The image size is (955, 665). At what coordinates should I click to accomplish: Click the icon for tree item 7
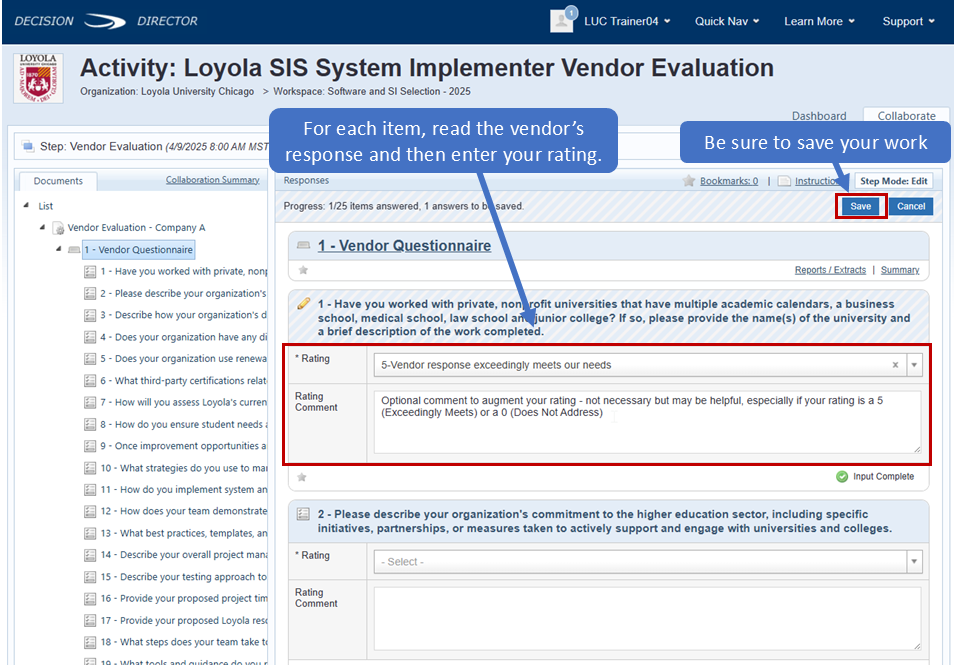[90, 403]
